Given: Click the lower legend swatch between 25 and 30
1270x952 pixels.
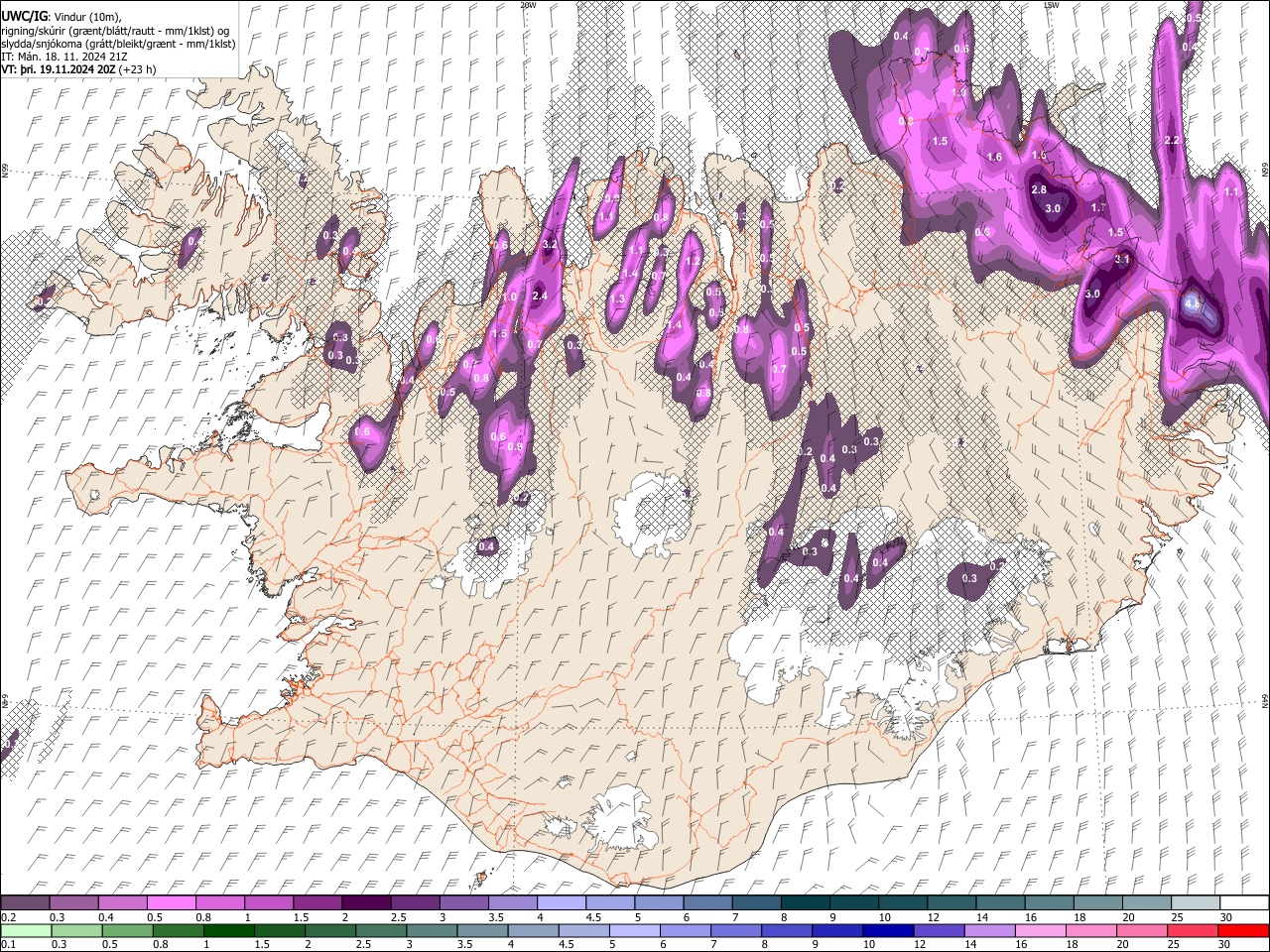Looking at the screenshot, I should [x=1195, y=930].
